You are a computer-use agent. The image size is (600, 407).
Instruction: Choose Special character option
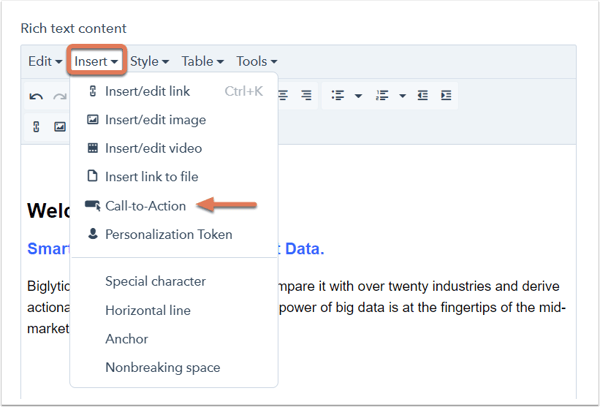(x=174, y=281)
